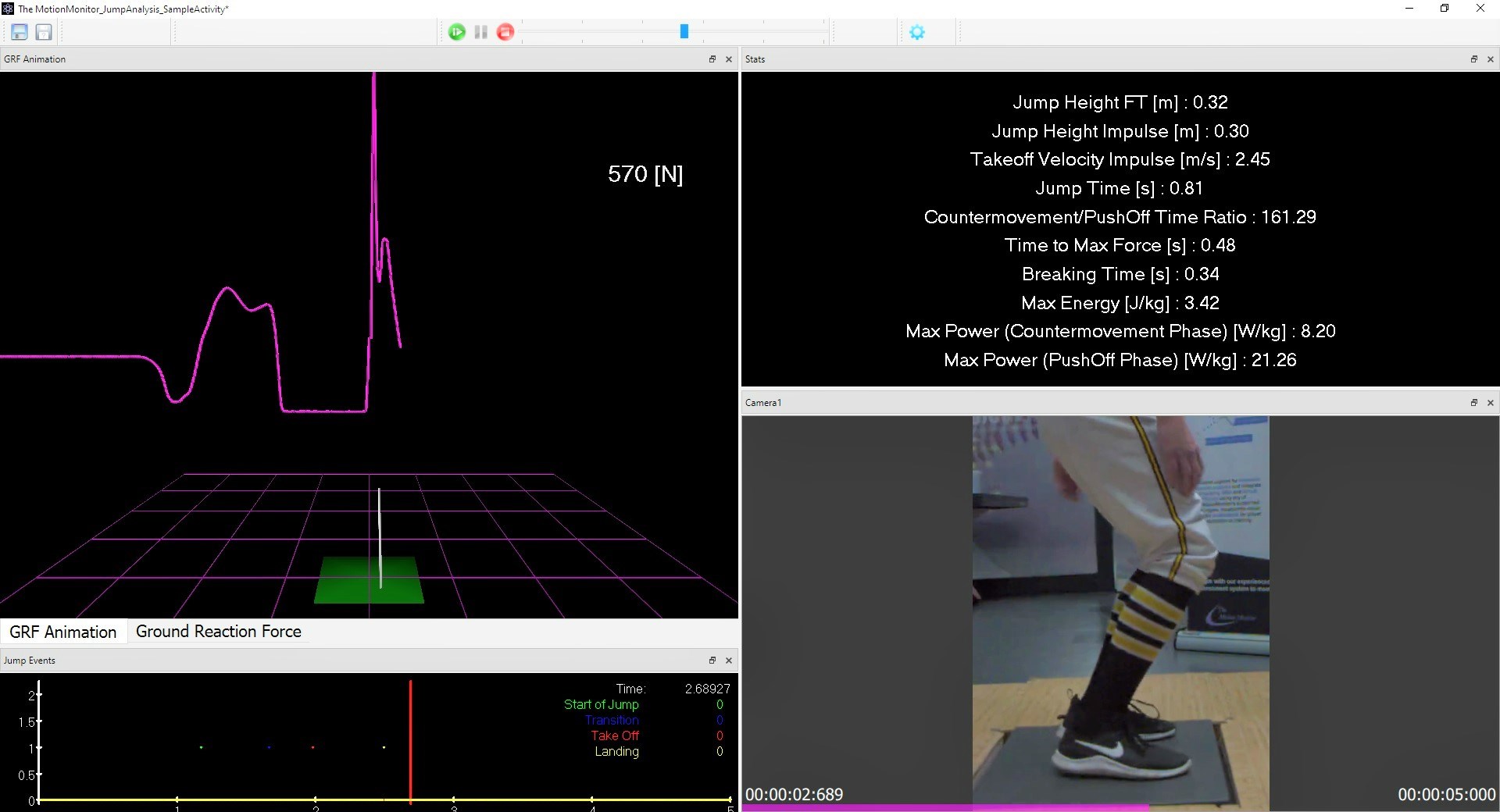This screenshot has width=1500, height=812.
Task: Float the Stats panel window
Action: (x=1473, y=59)
